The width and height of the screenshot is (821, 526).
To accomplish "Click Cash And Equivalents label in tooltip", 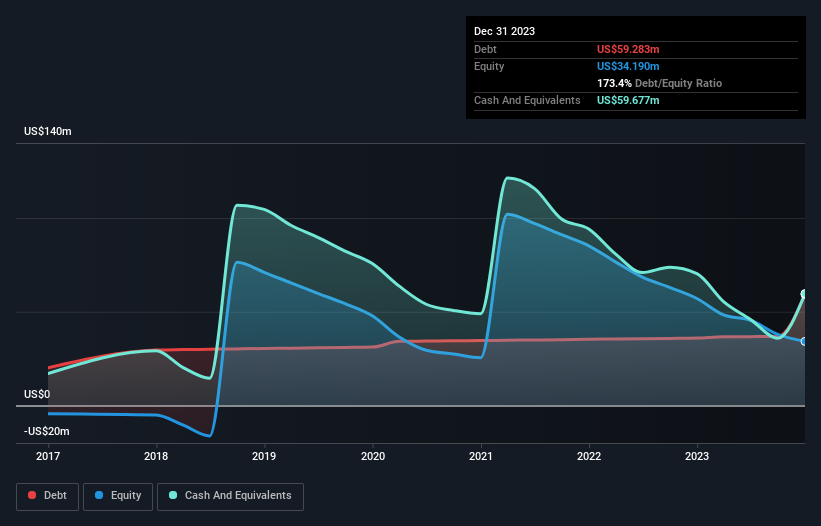I will pyautogui.click(x=527, y=100).
